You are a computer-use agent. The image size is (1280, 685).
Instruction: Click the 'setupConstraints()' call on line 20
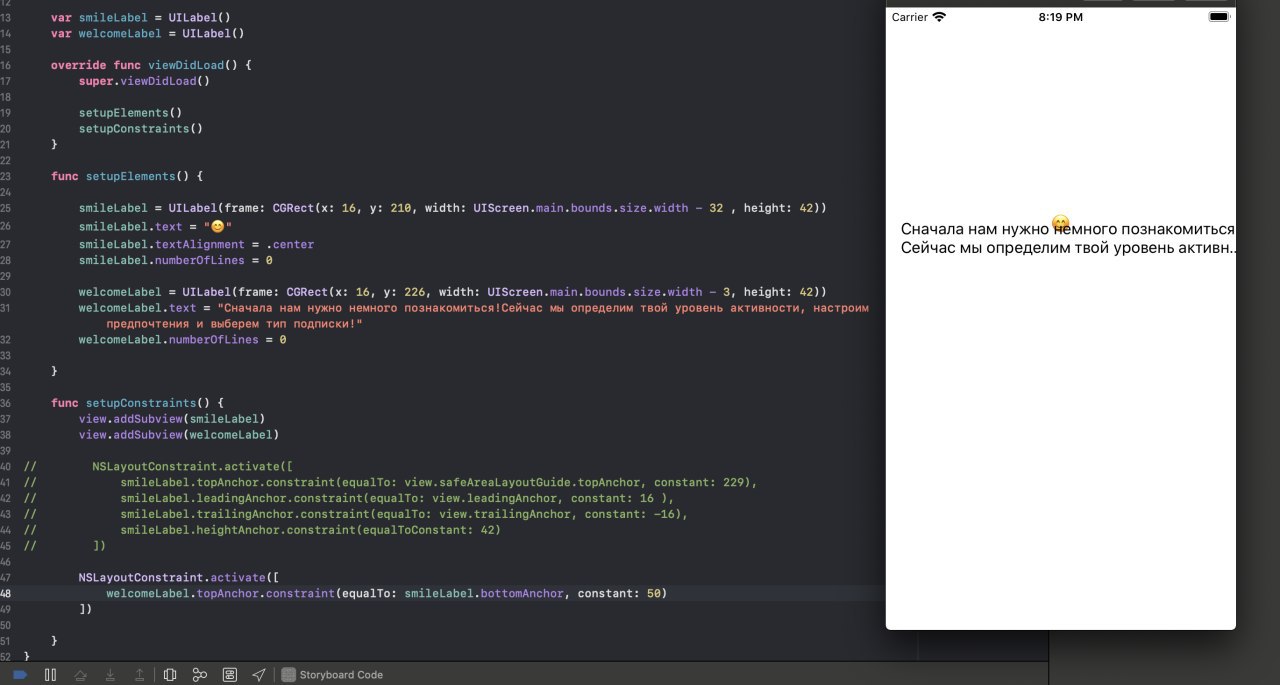coord(141,129)
